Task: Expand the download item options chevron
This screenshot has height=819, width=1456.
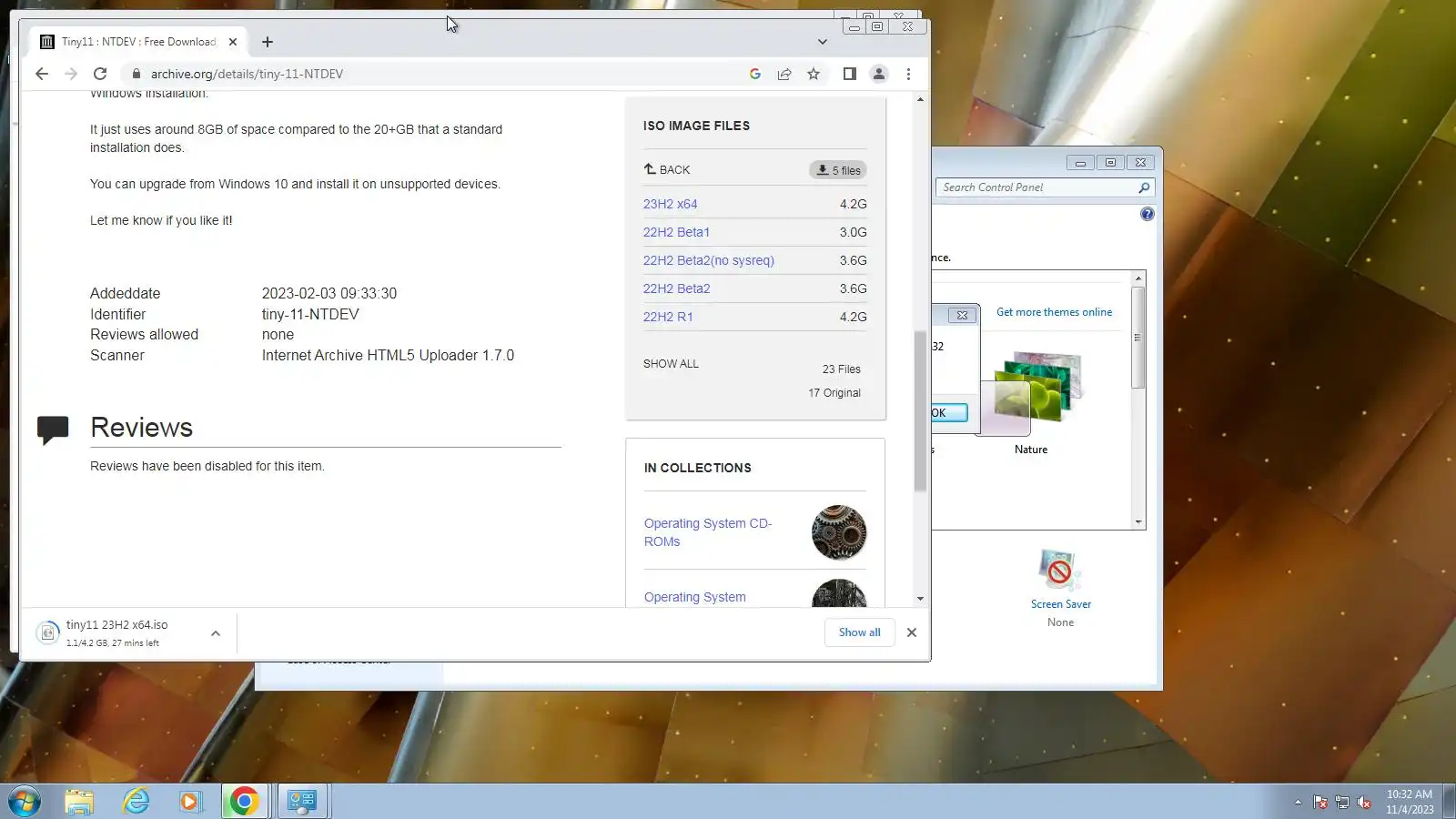Action: [216, 633]
